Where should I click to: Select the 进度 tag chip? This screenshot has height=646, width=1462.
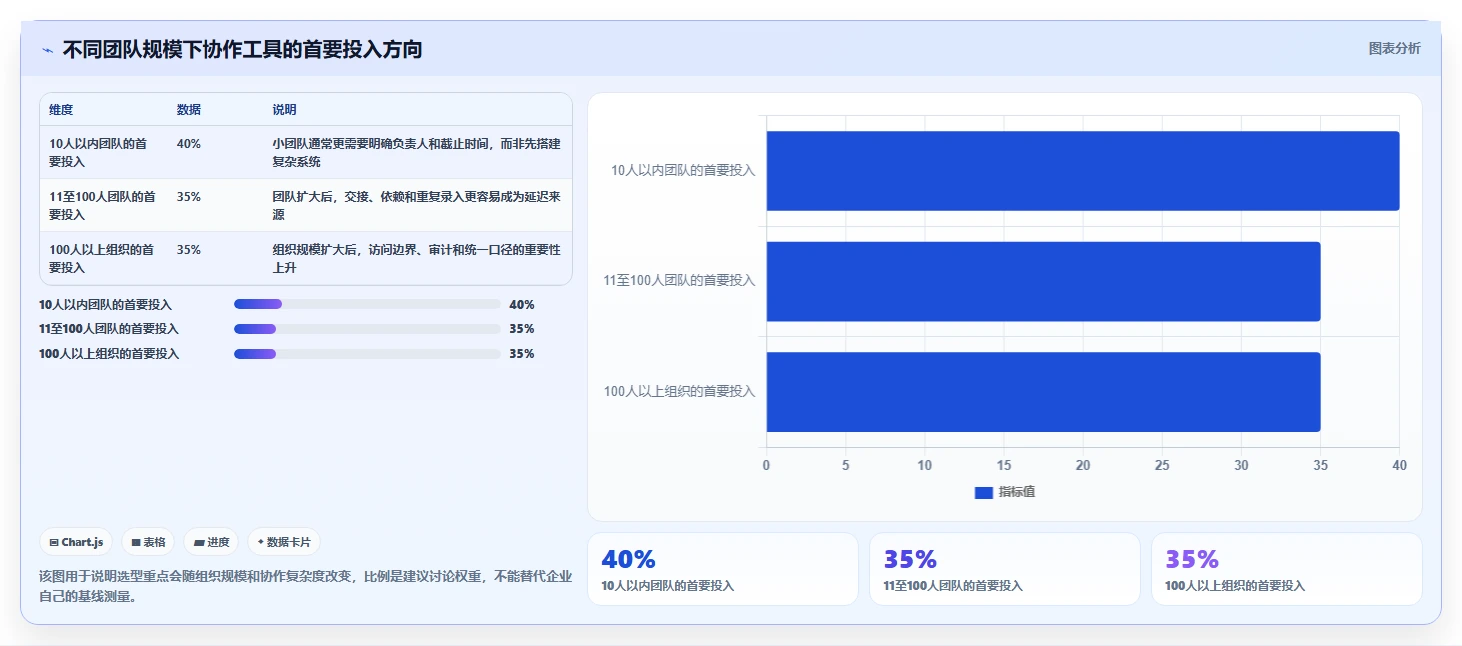coord(211,542)
